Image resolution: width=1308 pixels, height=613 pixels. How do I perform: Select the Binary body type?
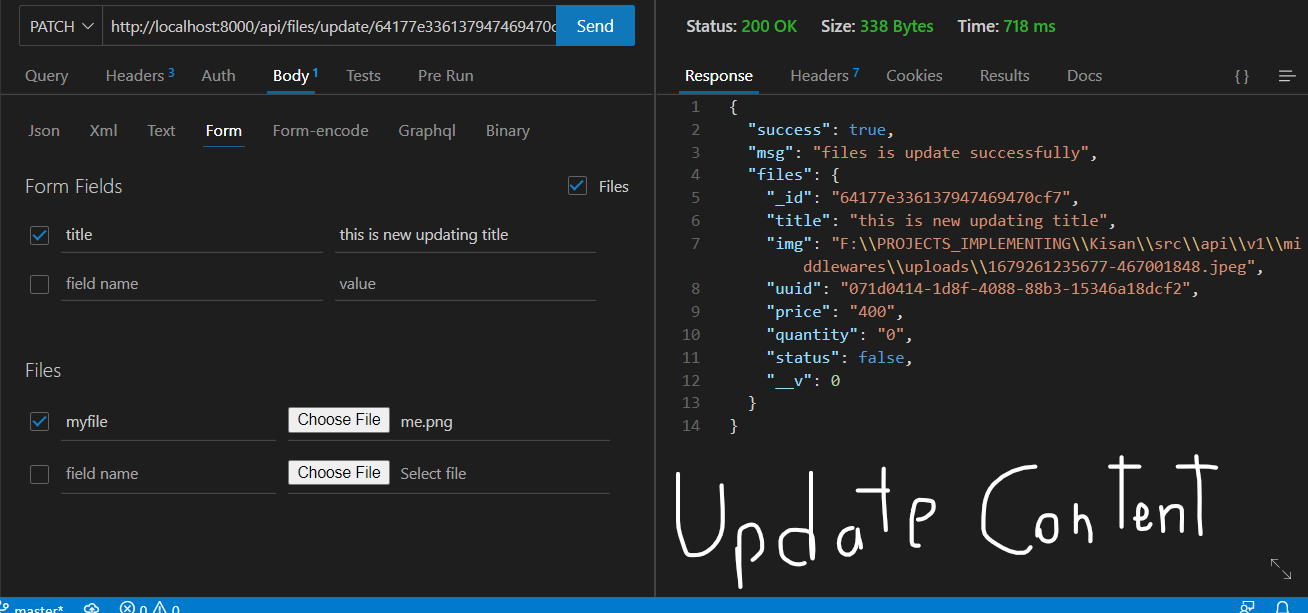pos(508,130)
